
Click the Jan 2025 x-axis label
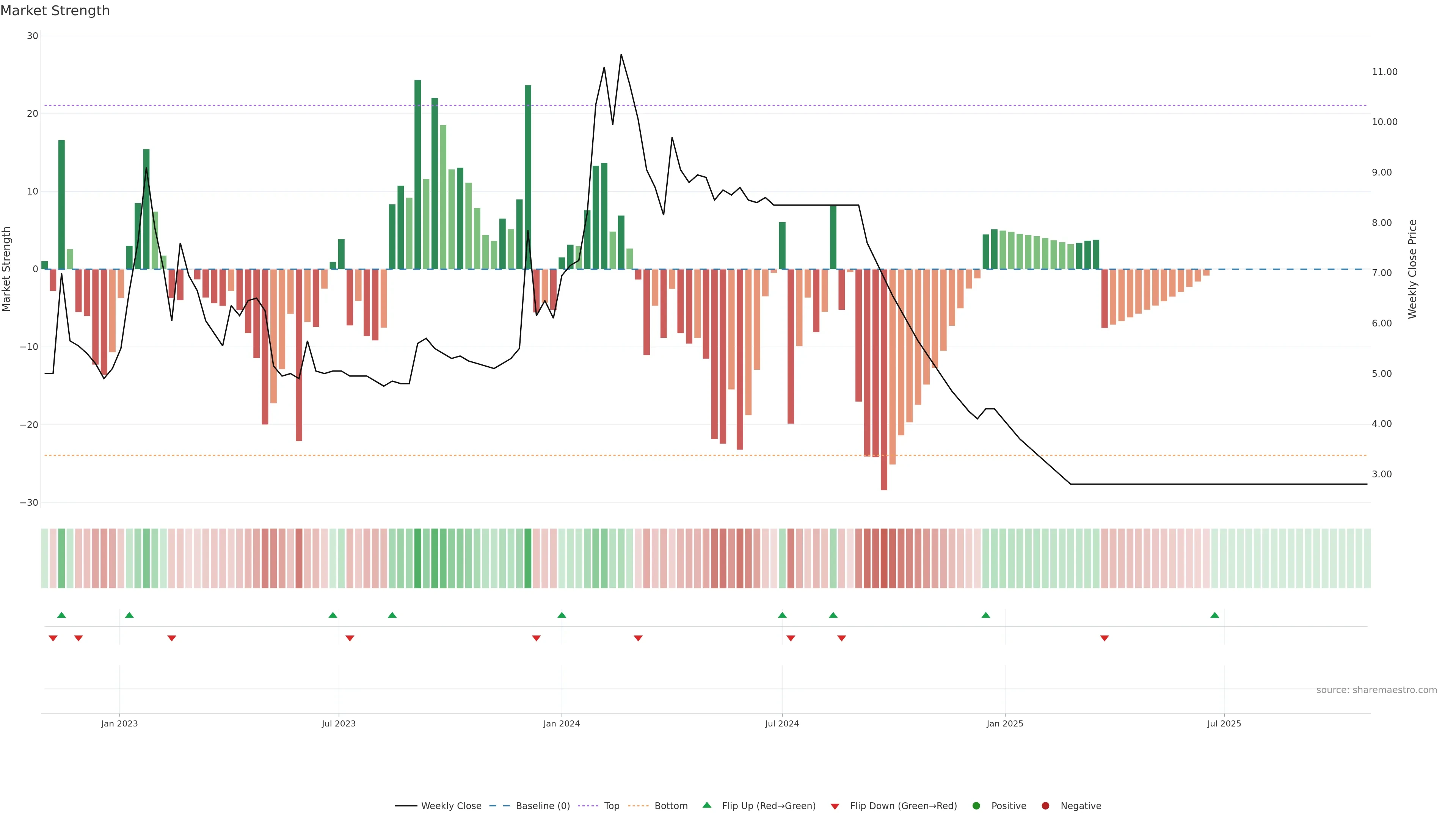[1005, 723]
